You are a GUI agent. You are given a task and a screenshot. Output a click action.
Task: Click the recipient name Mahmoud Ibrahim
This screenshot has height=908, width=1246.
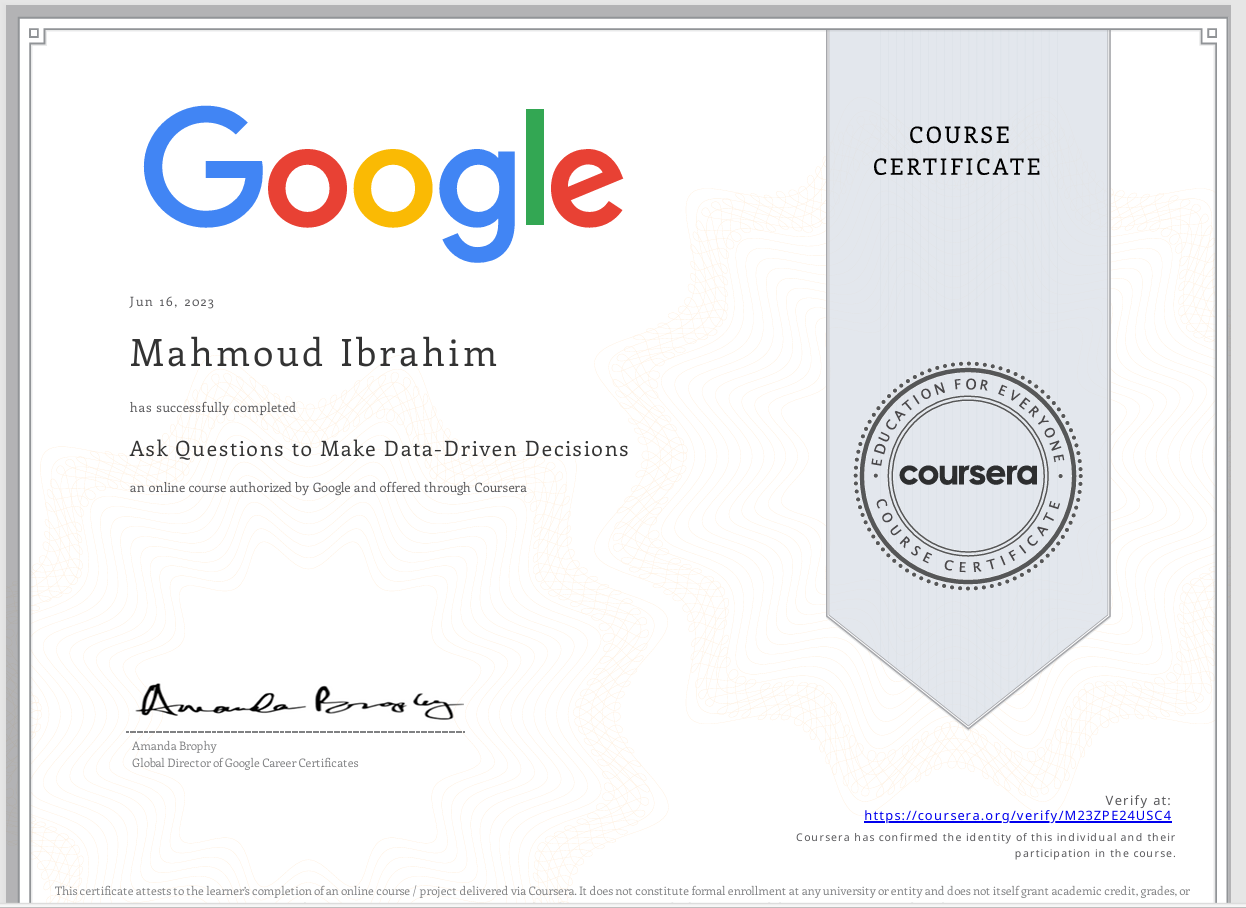click(x=314, y=353)
